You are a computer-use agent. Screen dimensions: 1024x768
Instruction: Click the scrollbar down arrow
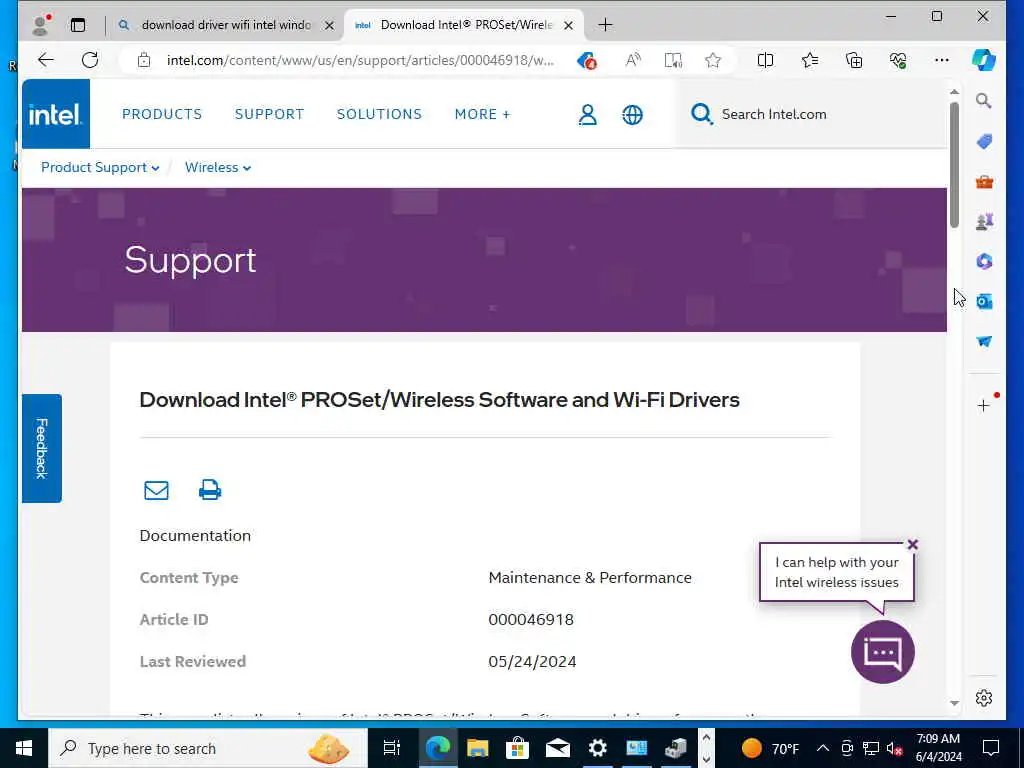click(954, 703)
